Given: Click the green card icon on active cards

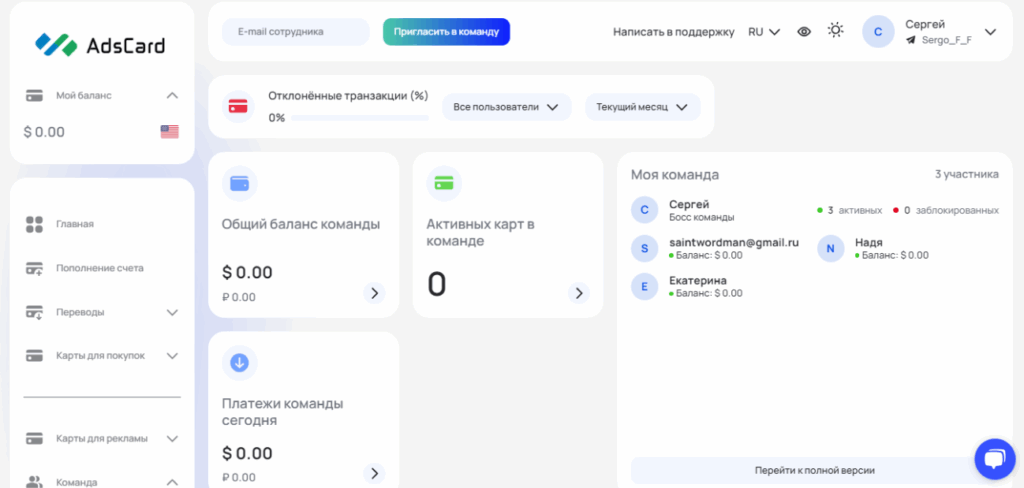Looking at the screenshot, I should click(444, 184).
